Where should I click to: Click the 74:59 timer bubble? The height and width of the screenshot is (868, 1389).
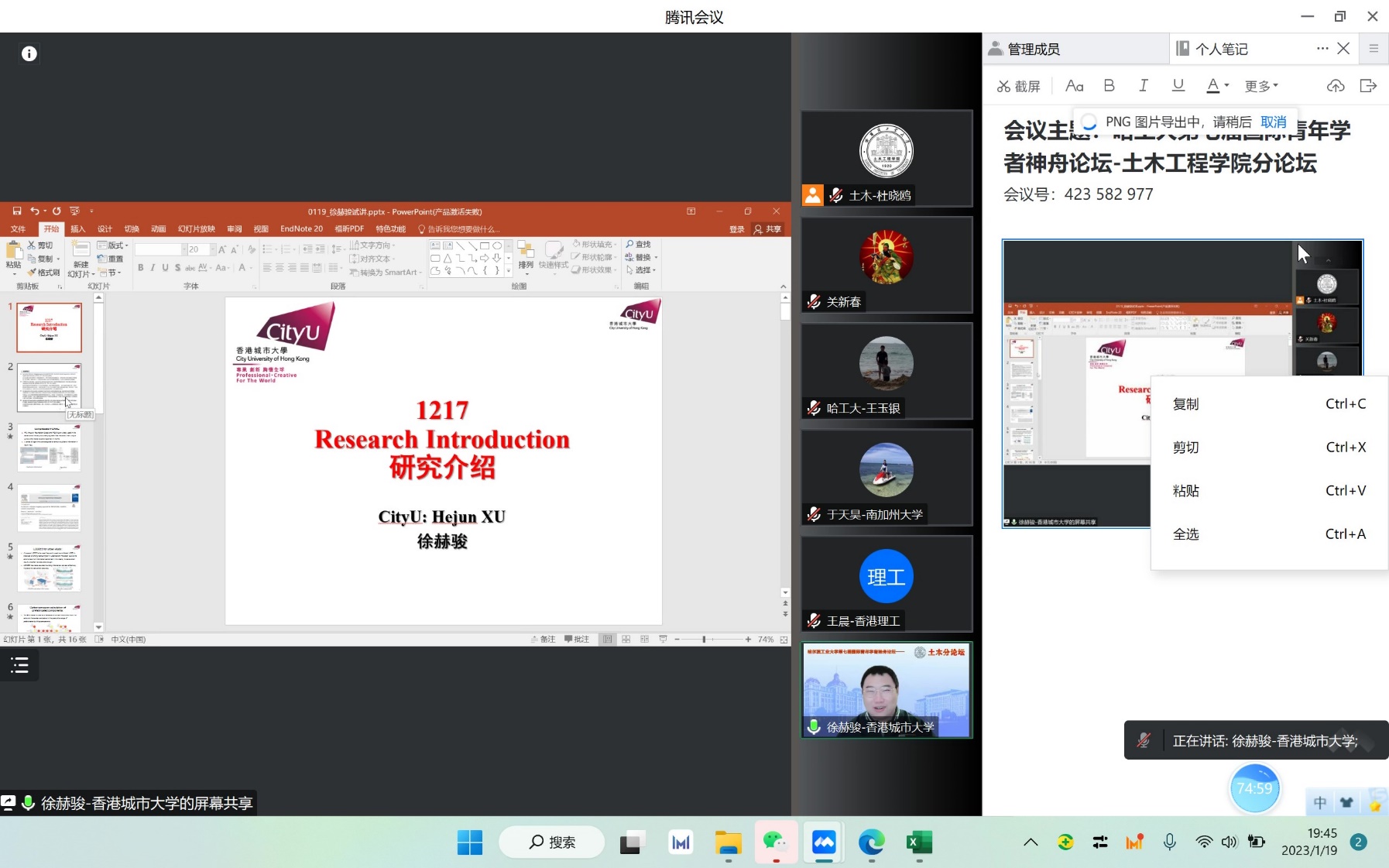pos(1254,788)
